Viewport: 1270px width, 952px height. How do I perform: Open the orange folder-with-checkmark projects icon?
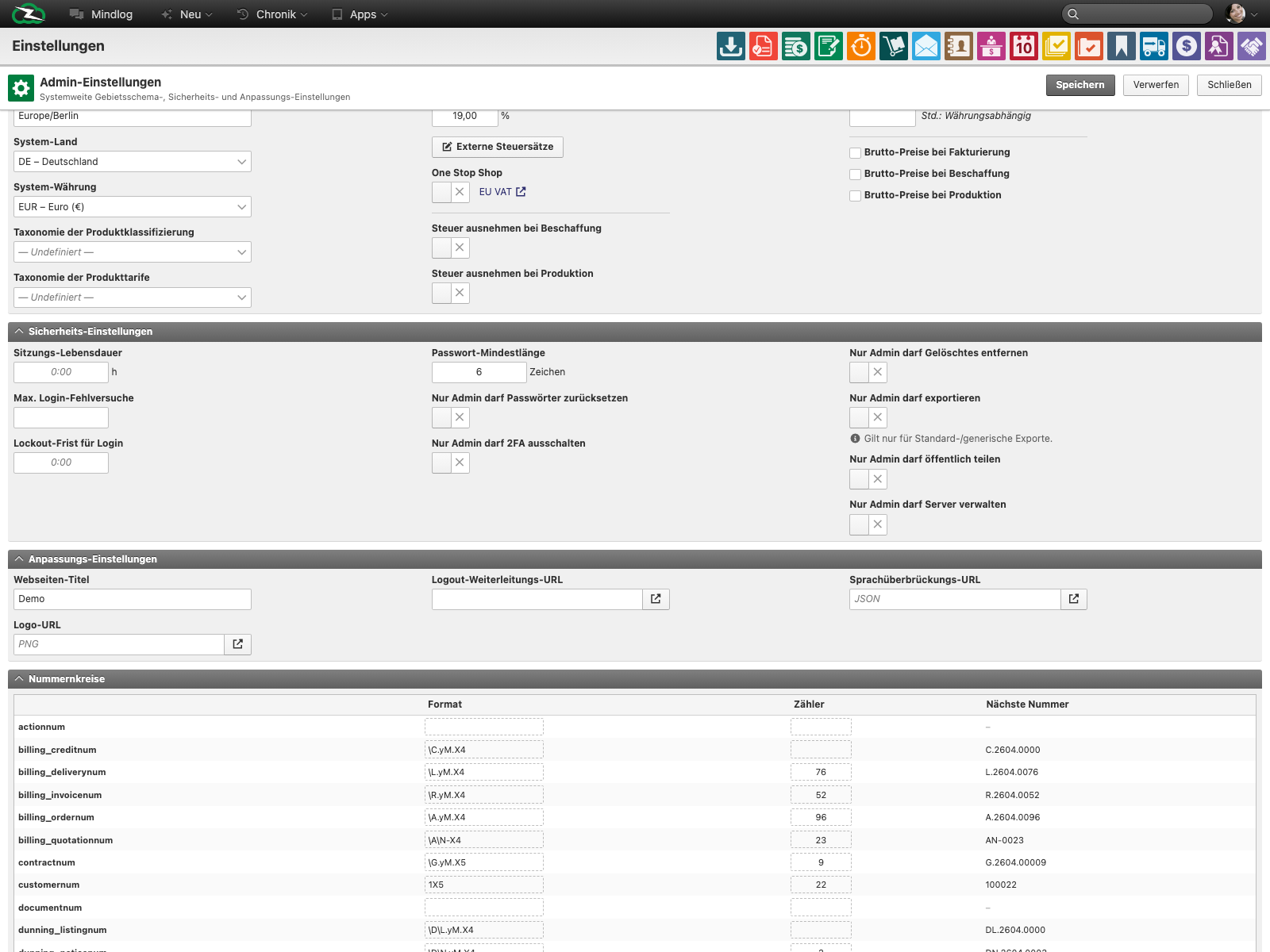click(x=1088, y=46)
